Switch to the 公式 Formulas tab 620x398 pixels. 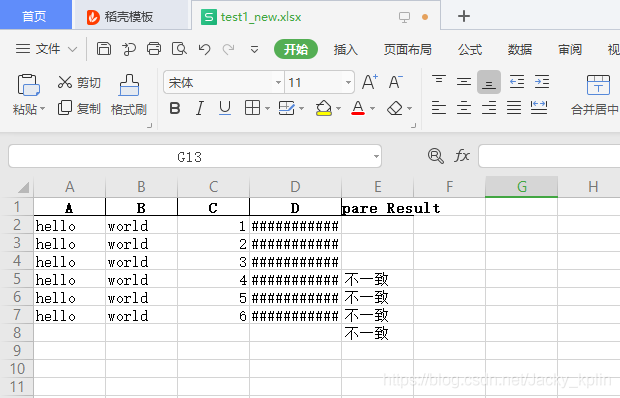[470, 49]
